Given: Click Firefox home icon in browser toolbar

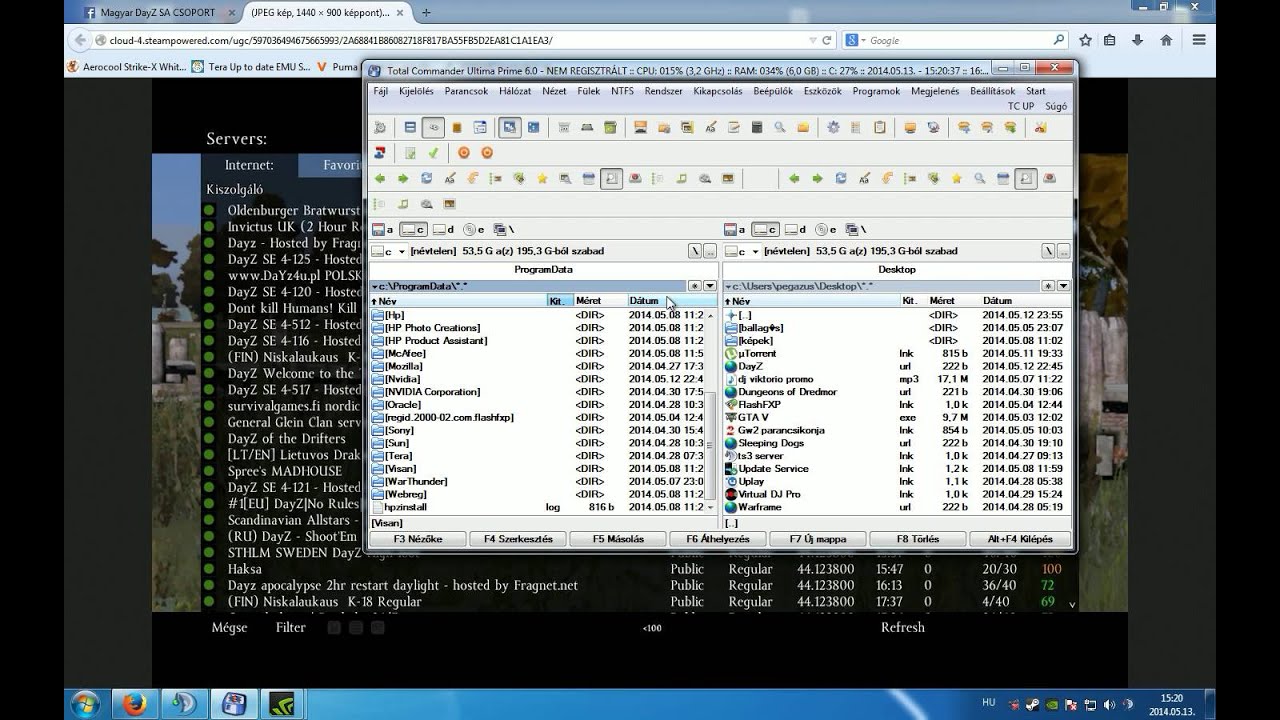Looking at the screenshot, I should tap(1166, 40).
